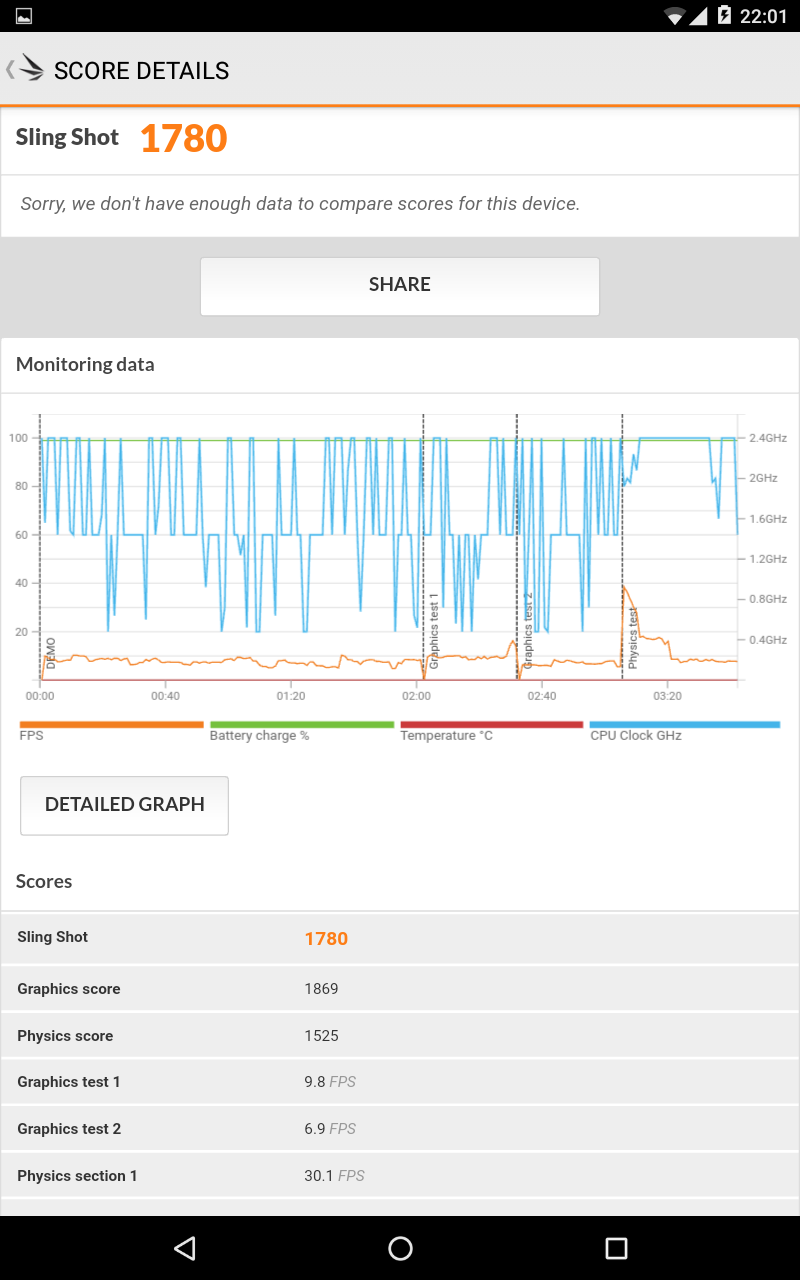Tap the SHARE button
Viewport: 800px width, 1280px height.
(x=400, y=286)
